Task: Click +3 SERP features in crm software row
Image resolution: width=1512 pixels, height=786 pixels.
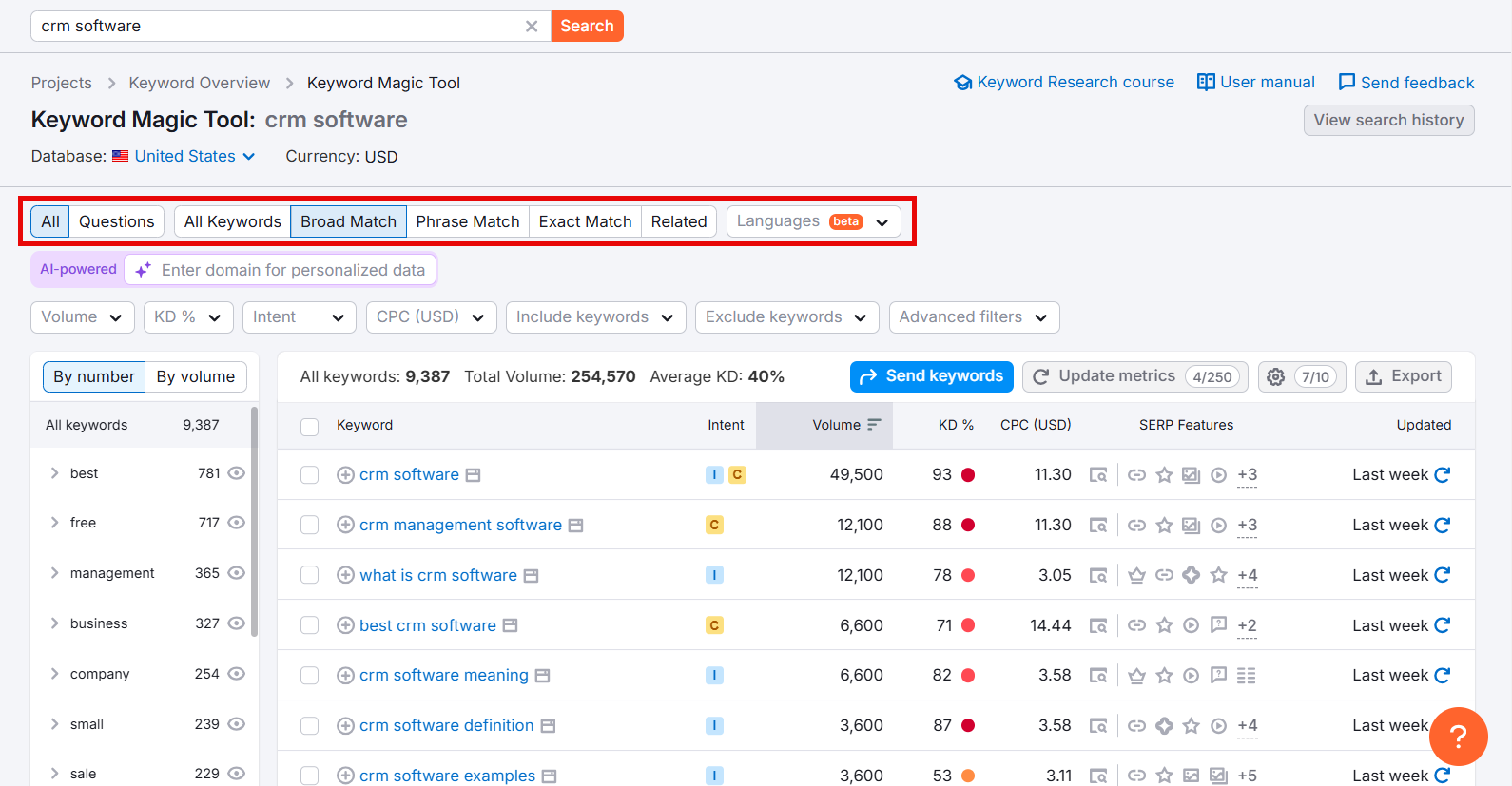Action: click(1247, 475)
